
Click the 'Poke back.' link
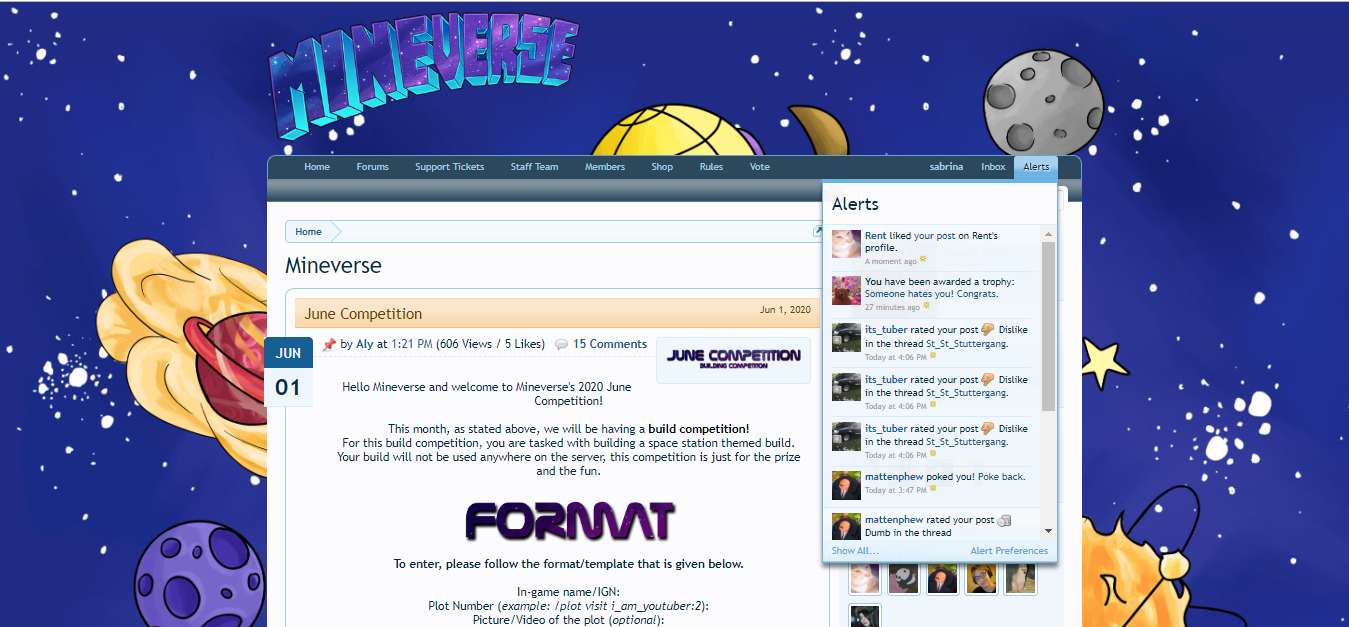click(x=1002, y=477)
